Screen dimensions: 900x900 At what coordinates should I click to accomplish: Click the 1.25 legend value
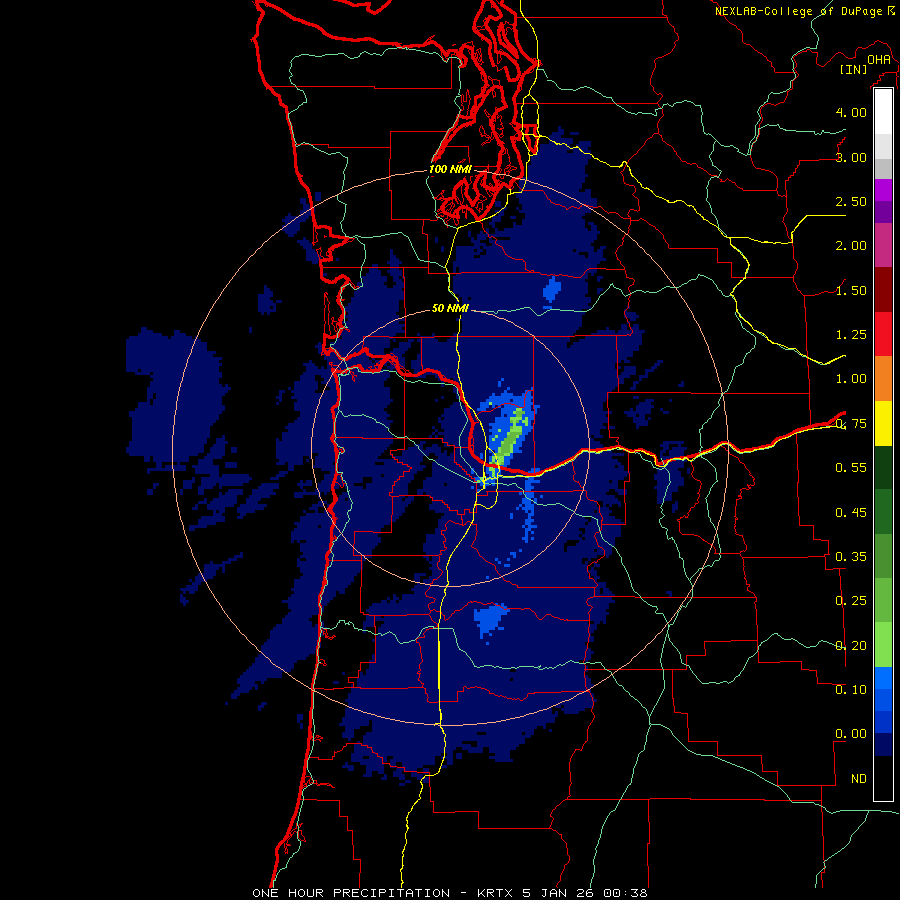point(851,335)
